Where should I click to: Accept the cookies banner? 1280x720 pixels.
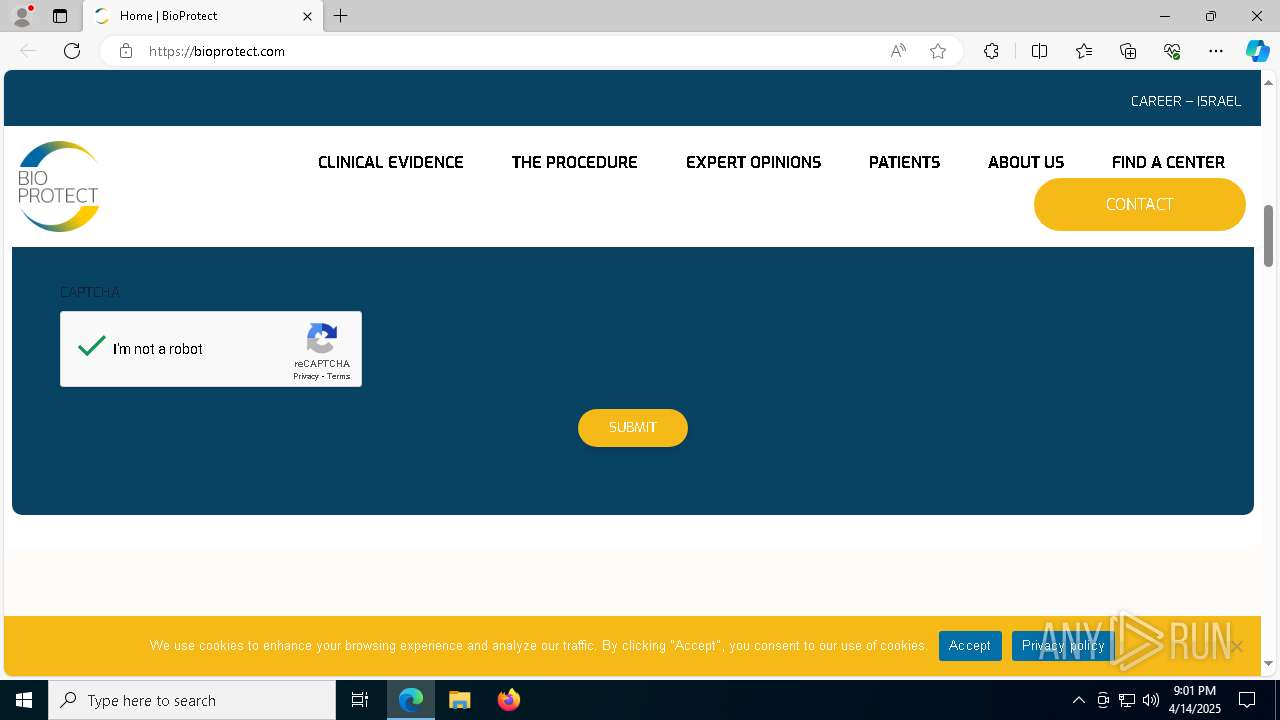[x=970, y=646]
